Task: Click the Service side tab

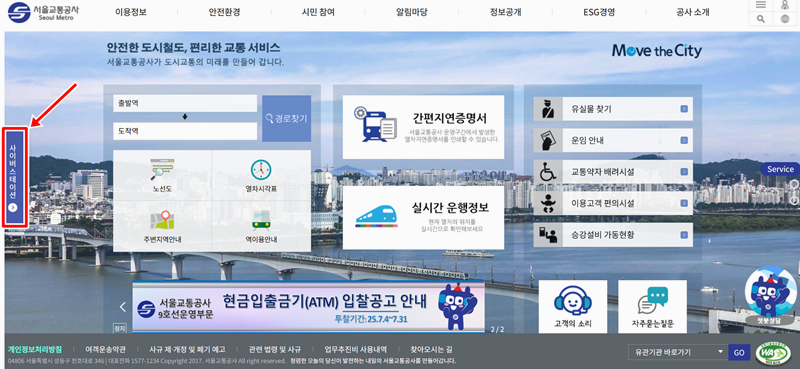Action: pyautogui.click(x=780, y=169)
